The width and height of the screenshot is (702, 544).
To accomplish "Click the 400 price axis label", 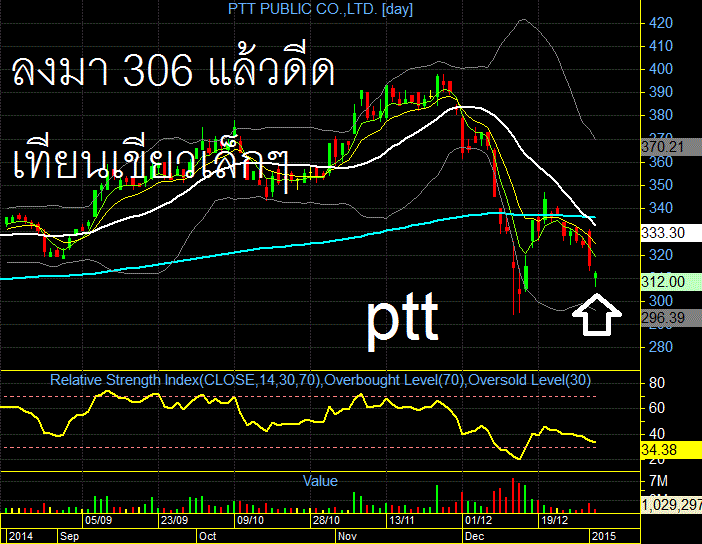I will point(661,69).
